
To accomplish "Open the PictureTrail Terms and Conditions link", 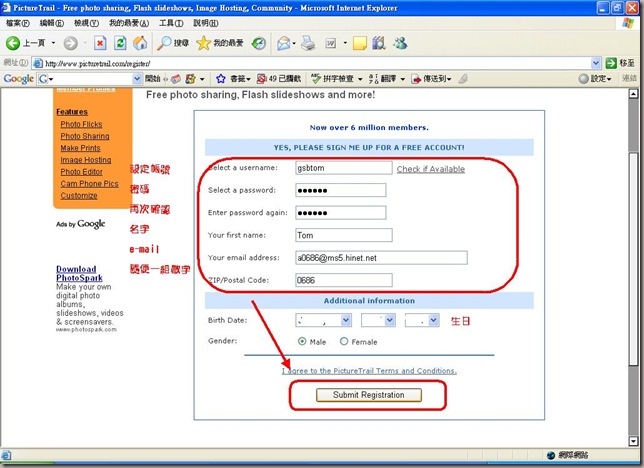I will (x=369, y=371).
